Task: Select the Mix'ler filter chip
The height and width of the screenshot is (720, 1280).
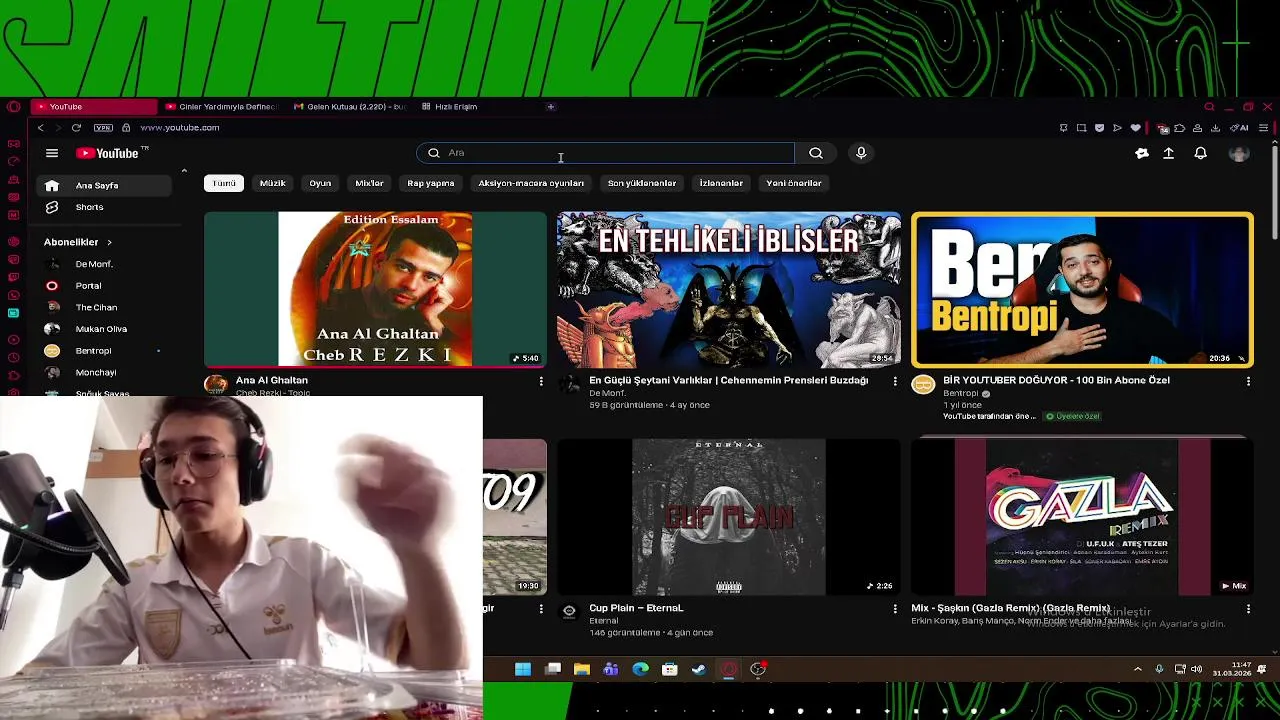Action: (x=369, y=183)
